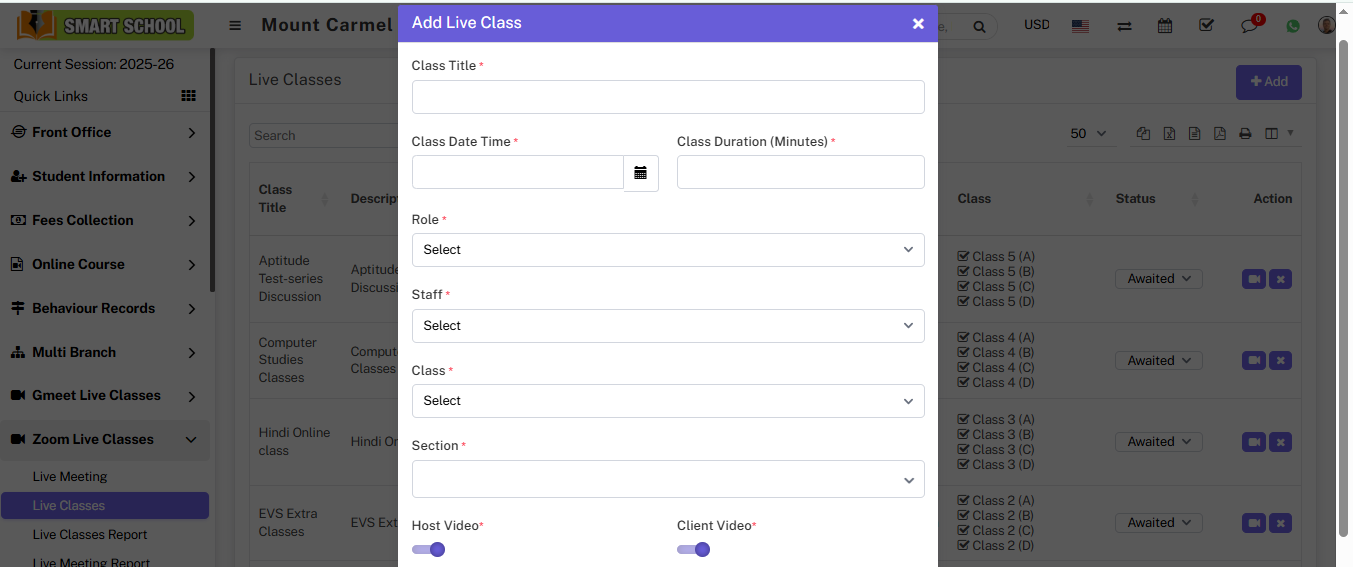Open the chat notifications icon
The width and height of the screenshot is (1353, 567).
pos(1249,26)
